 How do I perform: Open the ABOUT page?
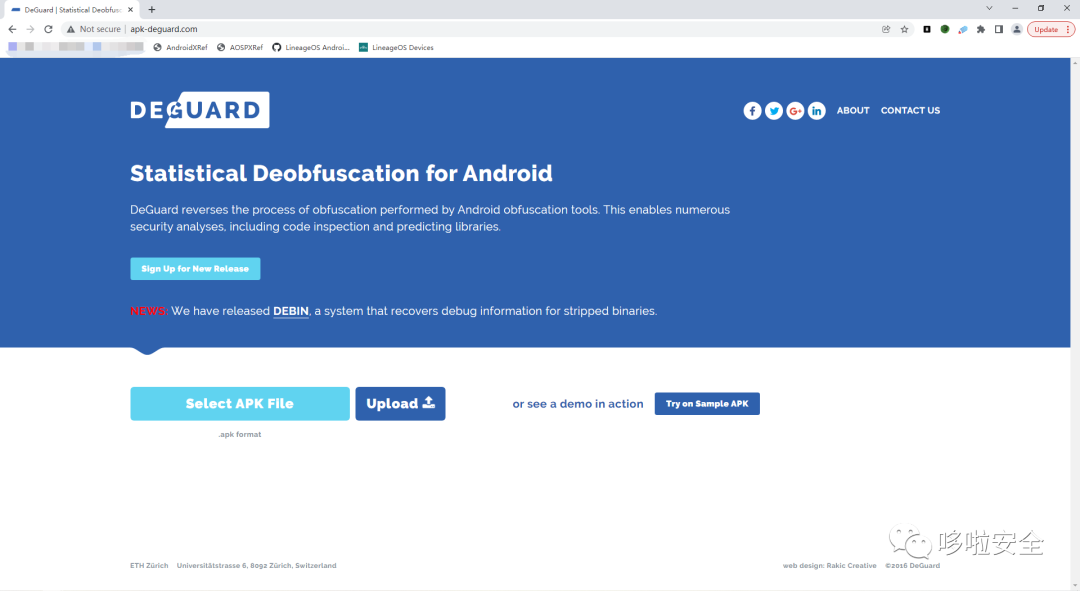[853, 110]
